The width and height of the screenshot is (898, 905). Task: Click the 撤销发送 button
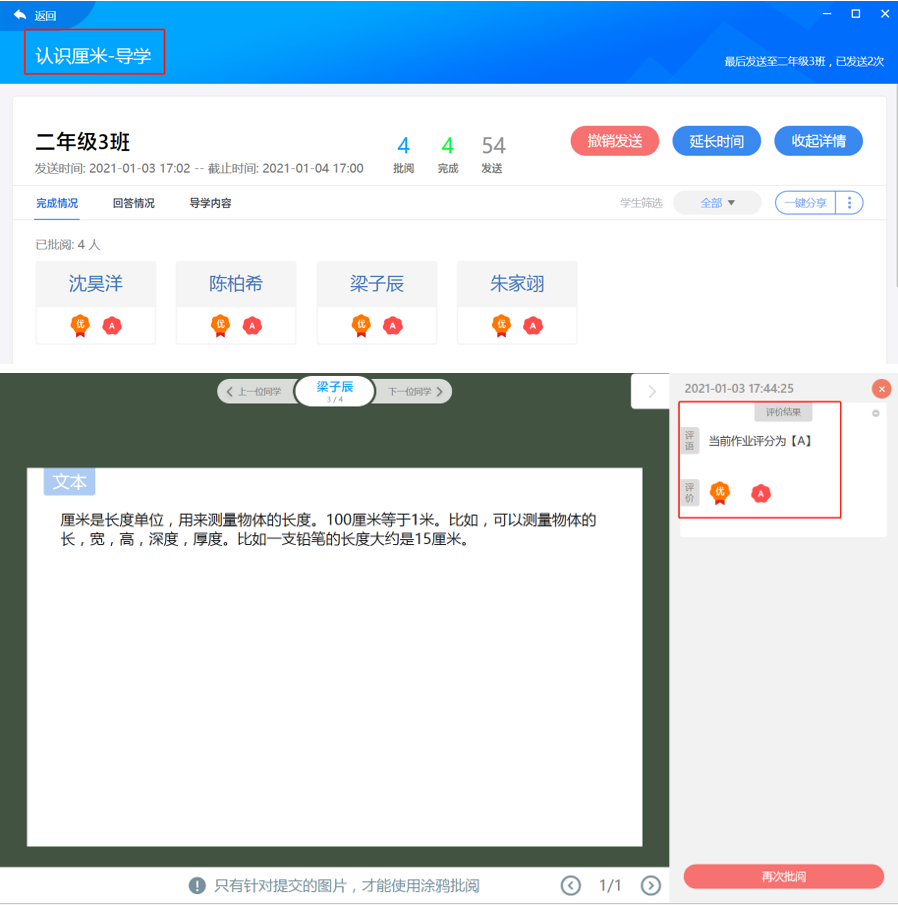point(615,141)
